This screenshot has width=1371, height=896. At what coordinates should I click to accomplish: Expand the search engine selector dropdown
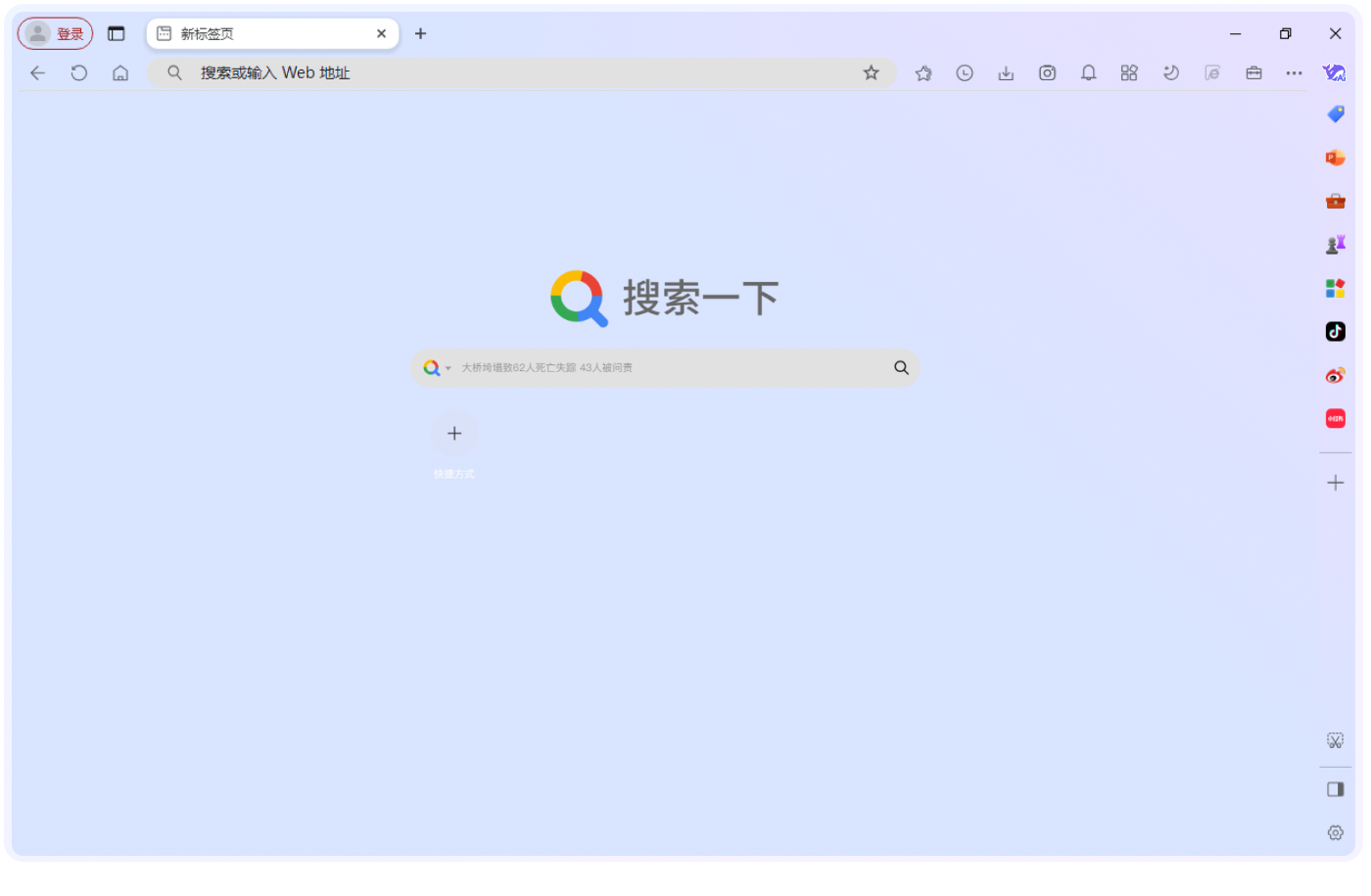[437, 368]
